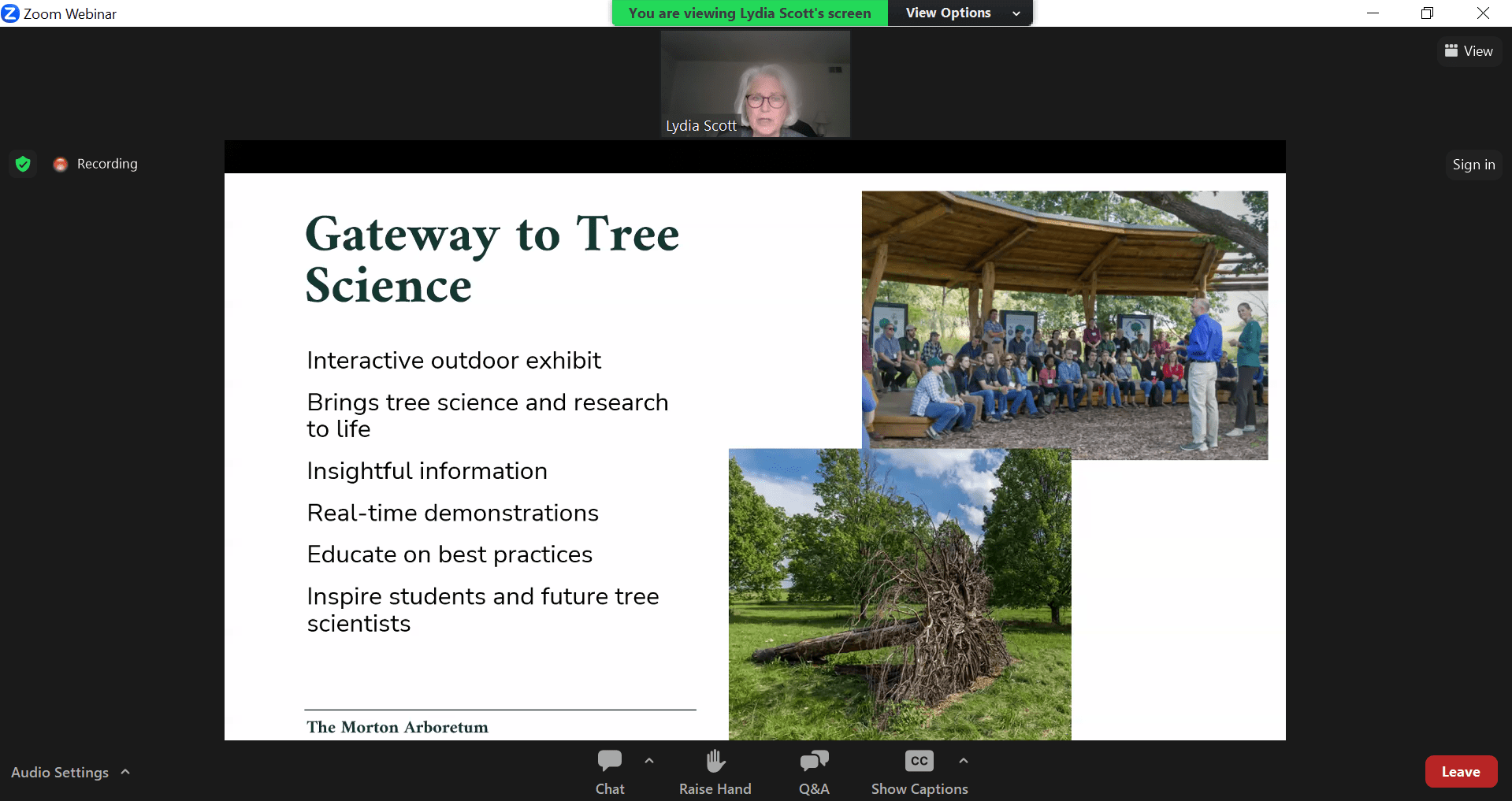
Task: Click the text Inspire students and future tree
Action: (x=483, y=597)
